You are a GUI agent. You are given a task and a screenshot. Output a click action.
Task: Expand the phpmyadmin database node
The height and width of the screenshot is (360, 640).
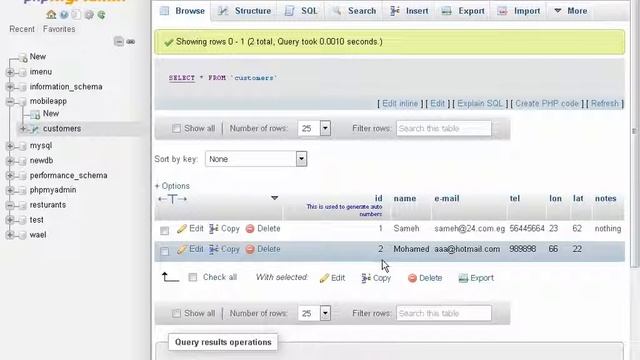(x=10, y=191)
